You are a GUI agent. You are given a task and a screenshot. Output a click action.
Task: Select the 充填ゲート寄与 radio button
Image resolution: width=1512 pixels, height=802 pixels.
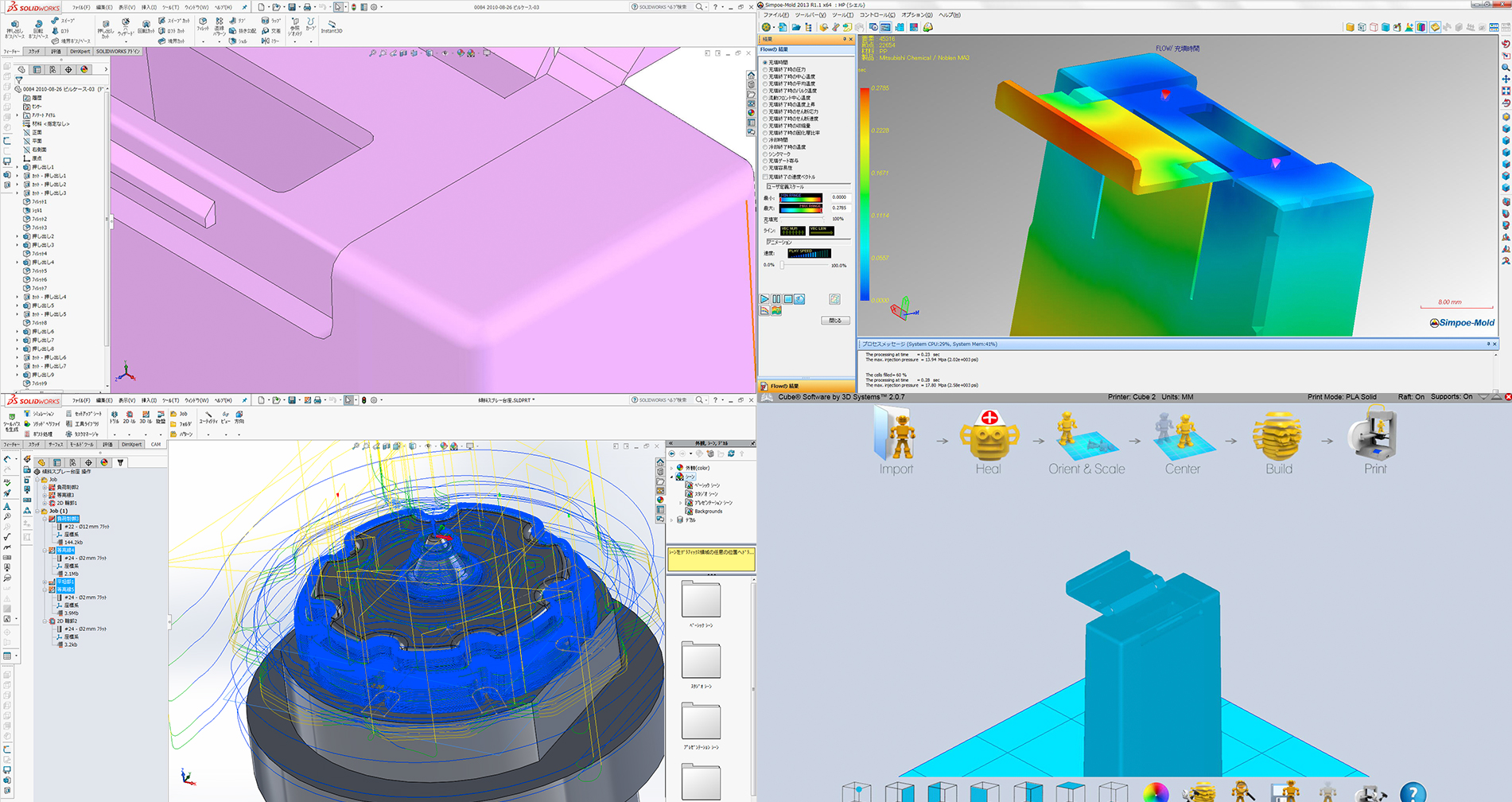pyautogui.click(x=765, y=161)
